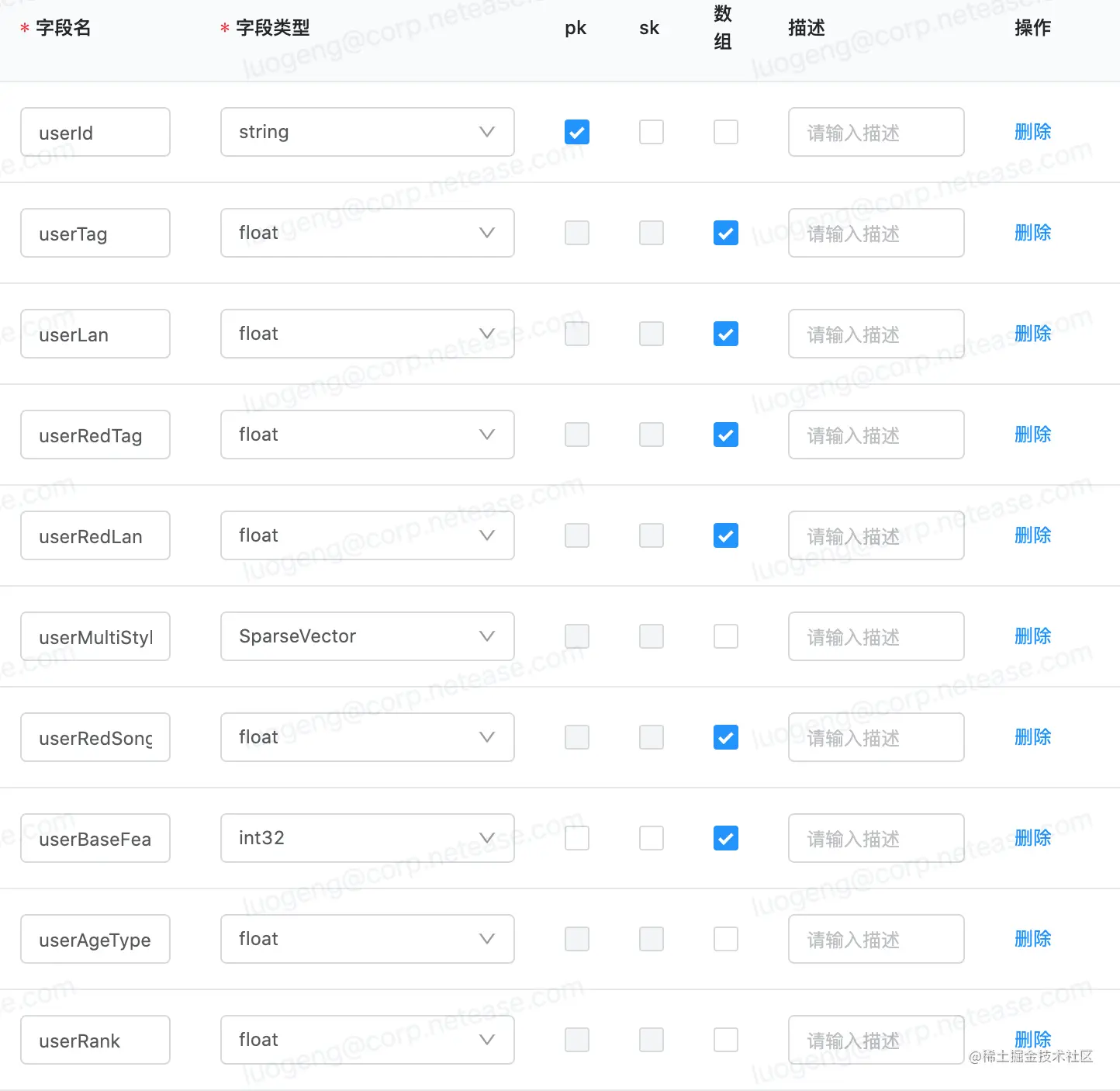Uncheck the array checkbox for userRedLan
The width and height of the screenshot is (1120, 1091).
[x=726, y=535]
